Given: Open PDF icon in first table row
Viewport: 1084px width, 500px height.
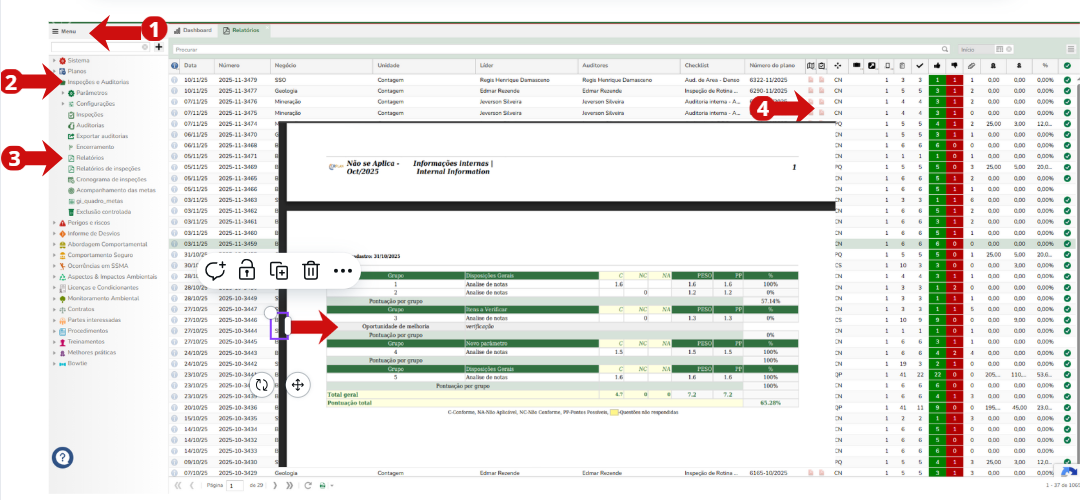Looking at the screenshot, I should [811, 78].
